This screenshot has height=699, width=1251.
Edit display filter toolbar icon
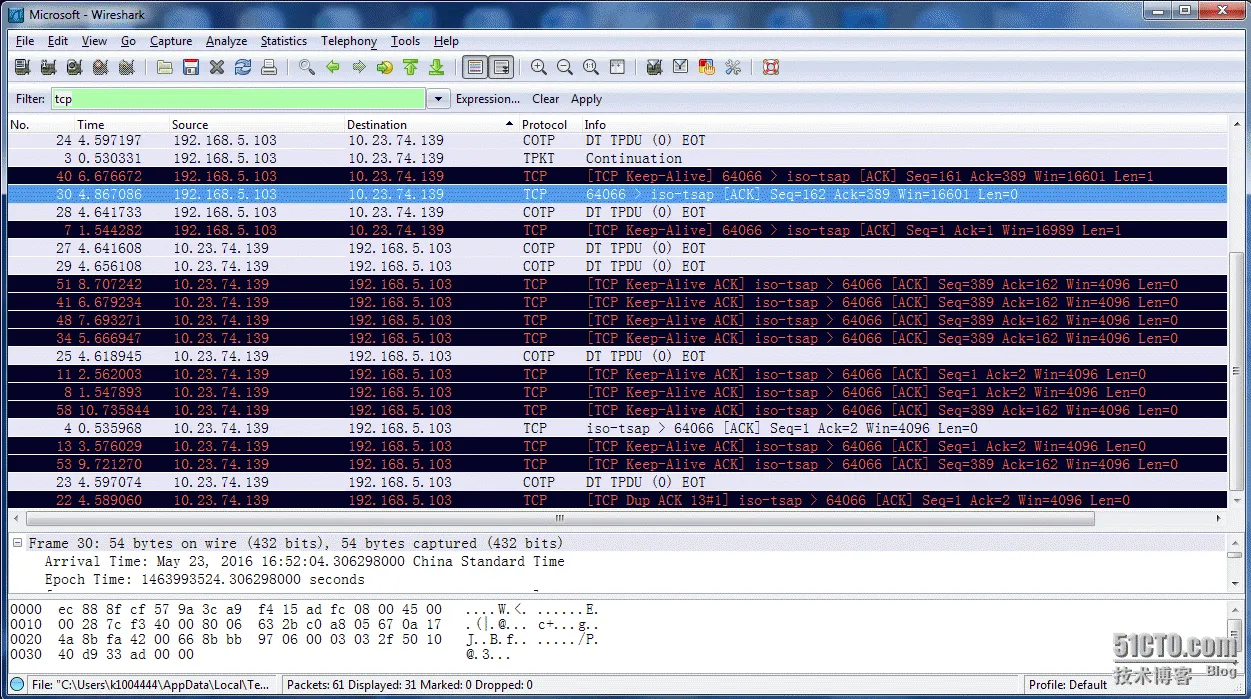click(x=681, y=67)
